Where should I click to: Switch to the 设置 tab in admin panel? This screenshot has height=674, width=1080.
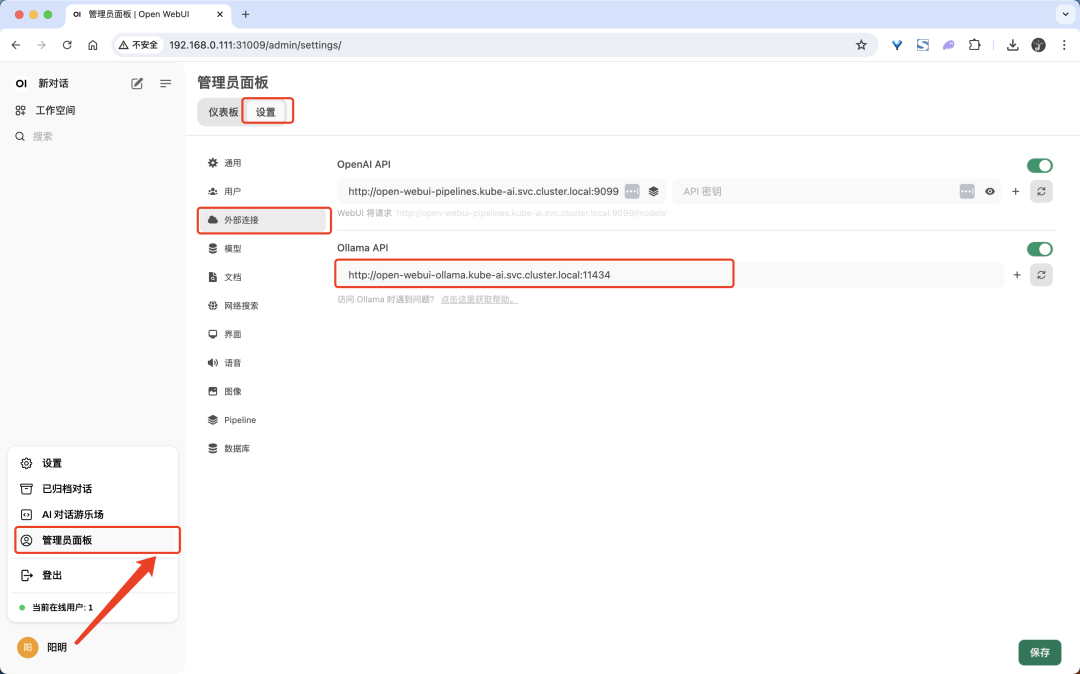tap(266, 112)
